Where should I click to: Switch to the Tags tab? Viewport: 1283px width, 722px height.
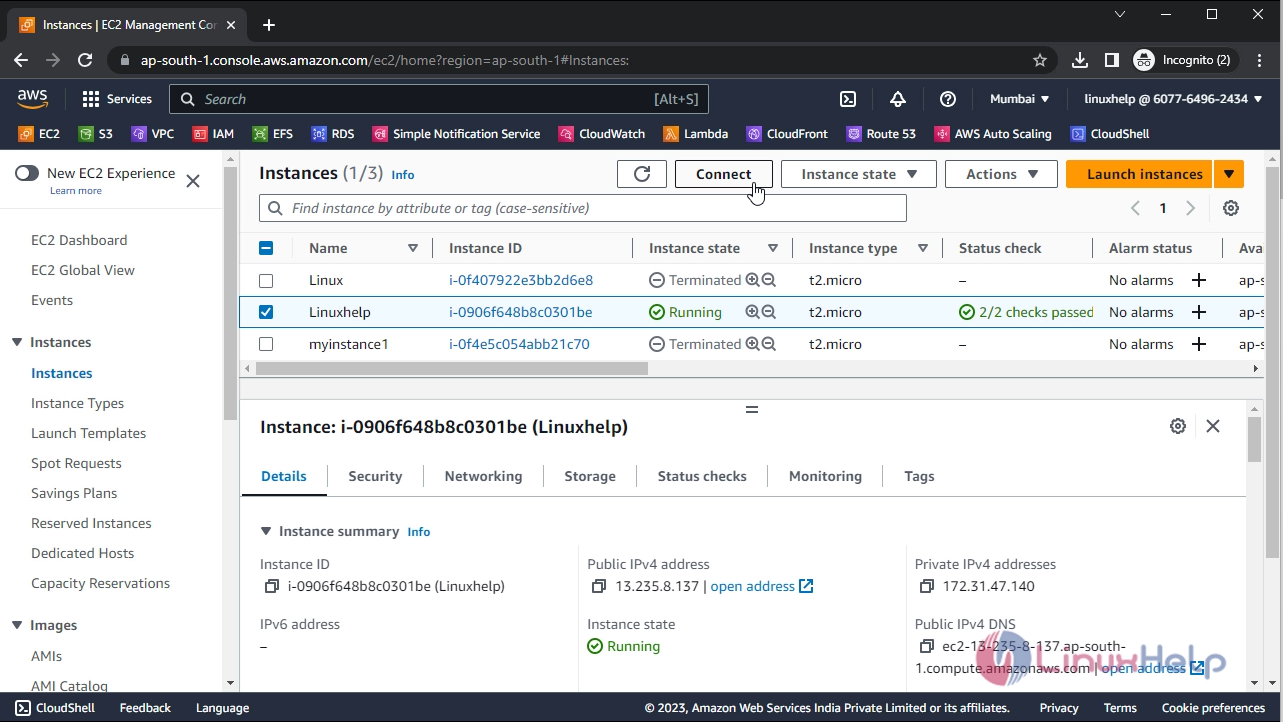tap(919, 476)
